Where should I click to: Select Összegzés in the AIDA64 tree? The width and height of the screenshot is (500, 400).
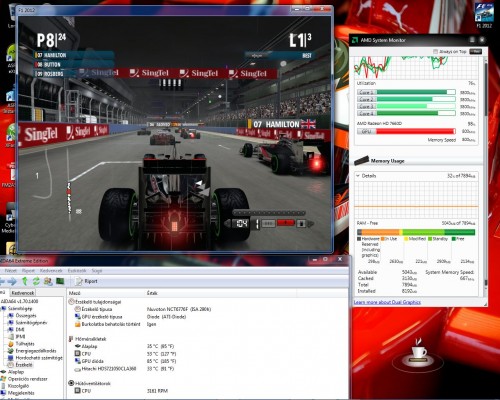coord(26,316)
